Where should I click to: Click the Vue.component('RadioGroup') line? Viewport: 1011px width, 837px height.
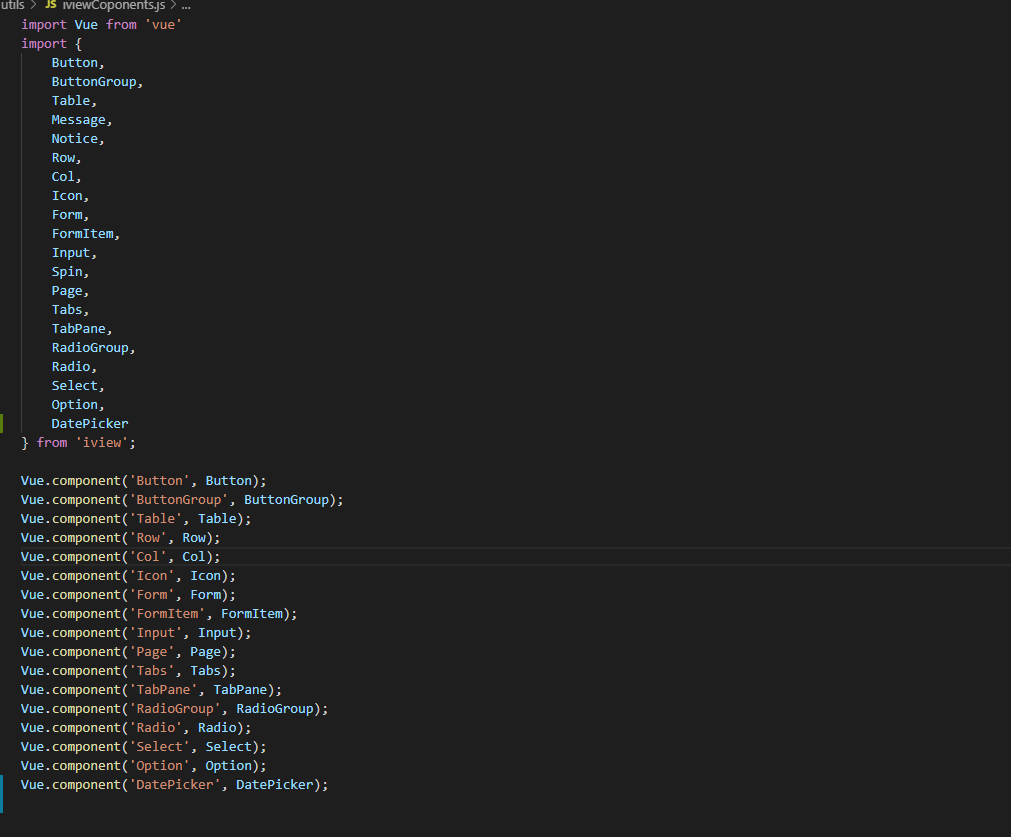(x=174, y=709)
